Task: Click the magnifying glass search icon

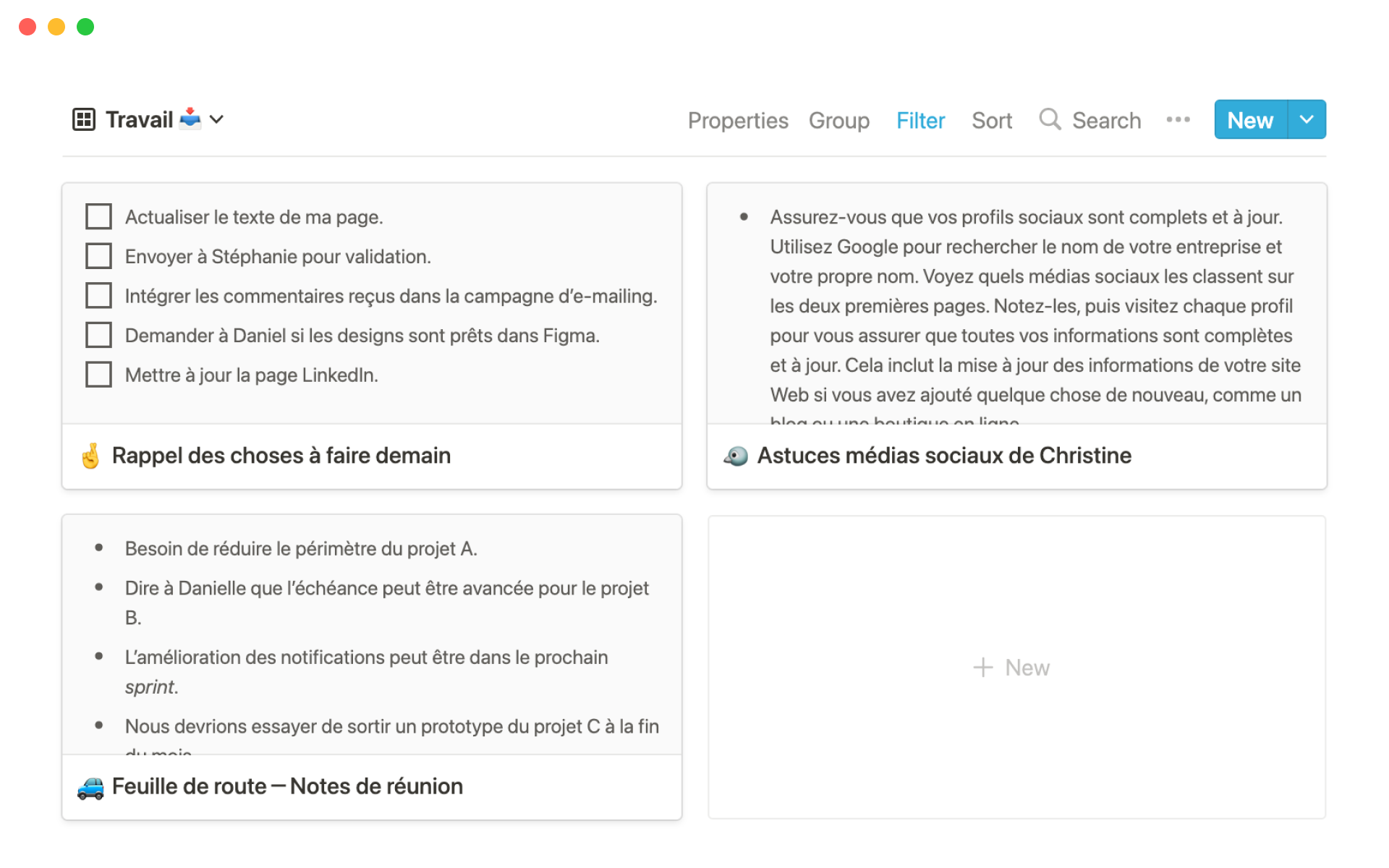Action: [x=1050, y=119]
